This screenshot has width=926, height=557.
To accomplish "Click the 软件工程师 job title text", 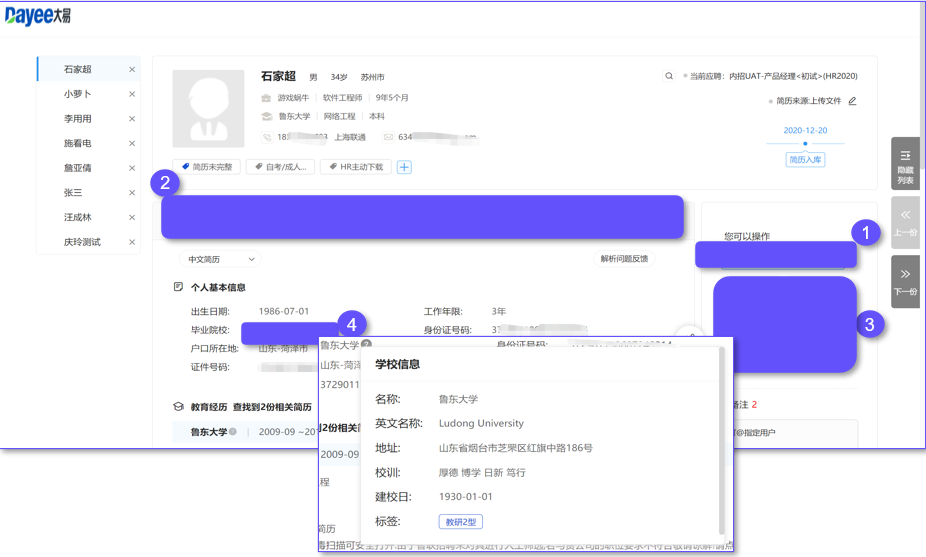I will [343, 98].
